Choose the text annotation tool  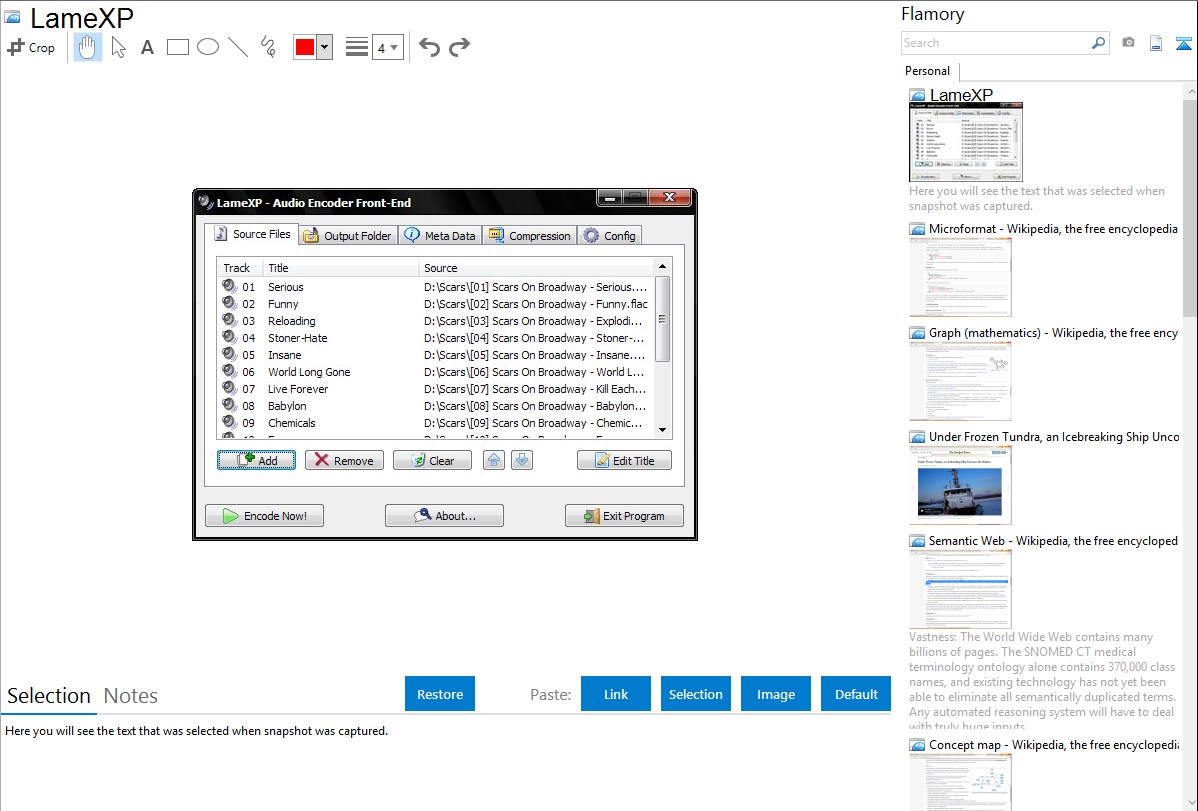click(147, 47)
